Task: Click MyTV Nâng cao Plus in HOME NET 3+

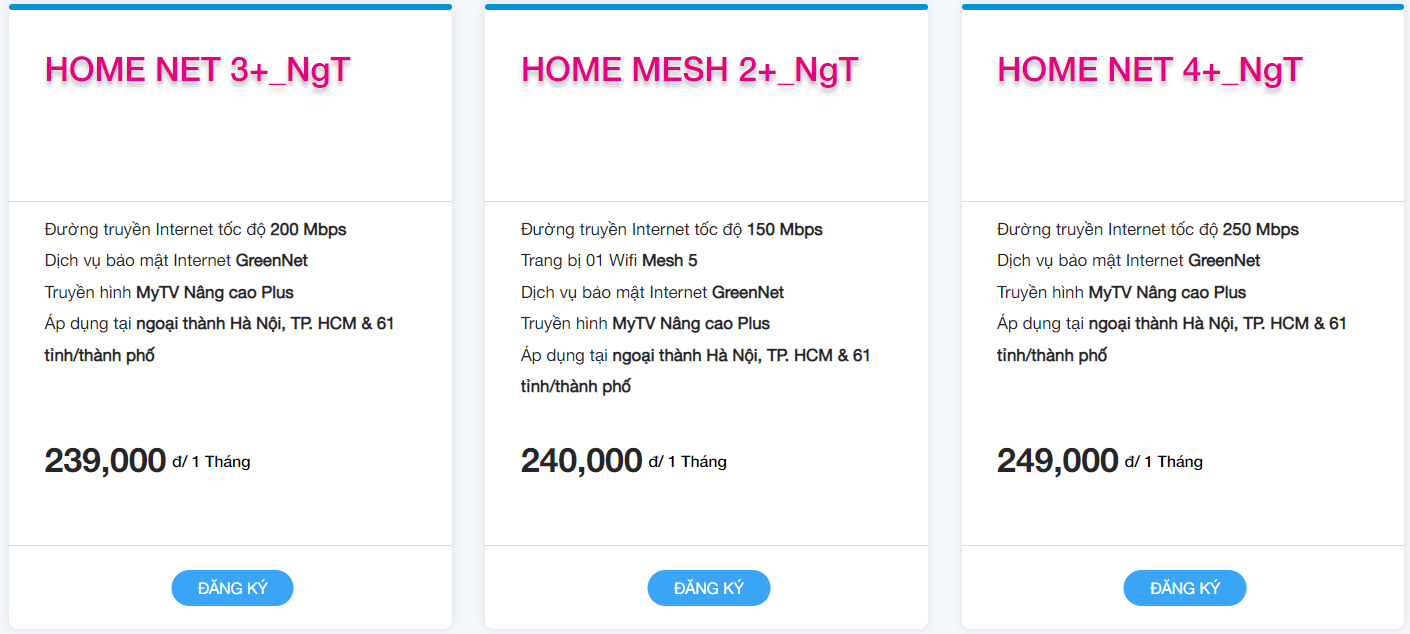Action: pos(169,293)
